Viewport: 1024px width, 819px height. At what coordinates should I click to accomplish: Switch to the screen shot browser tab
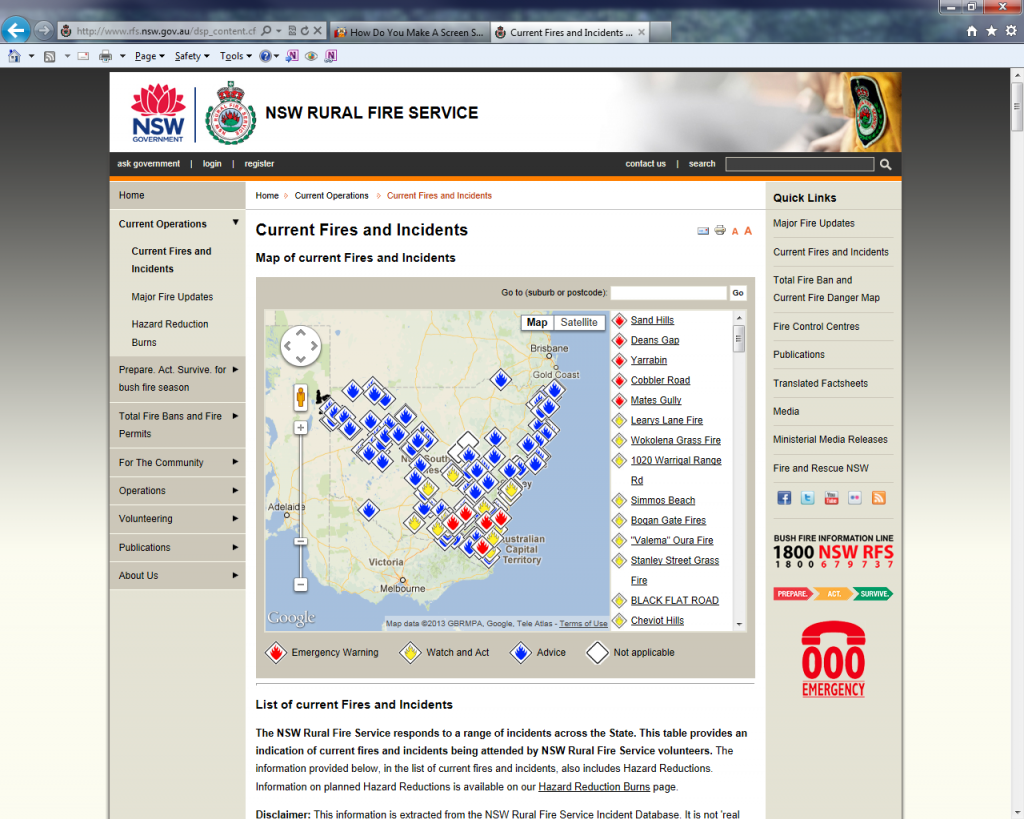(408, 32)
